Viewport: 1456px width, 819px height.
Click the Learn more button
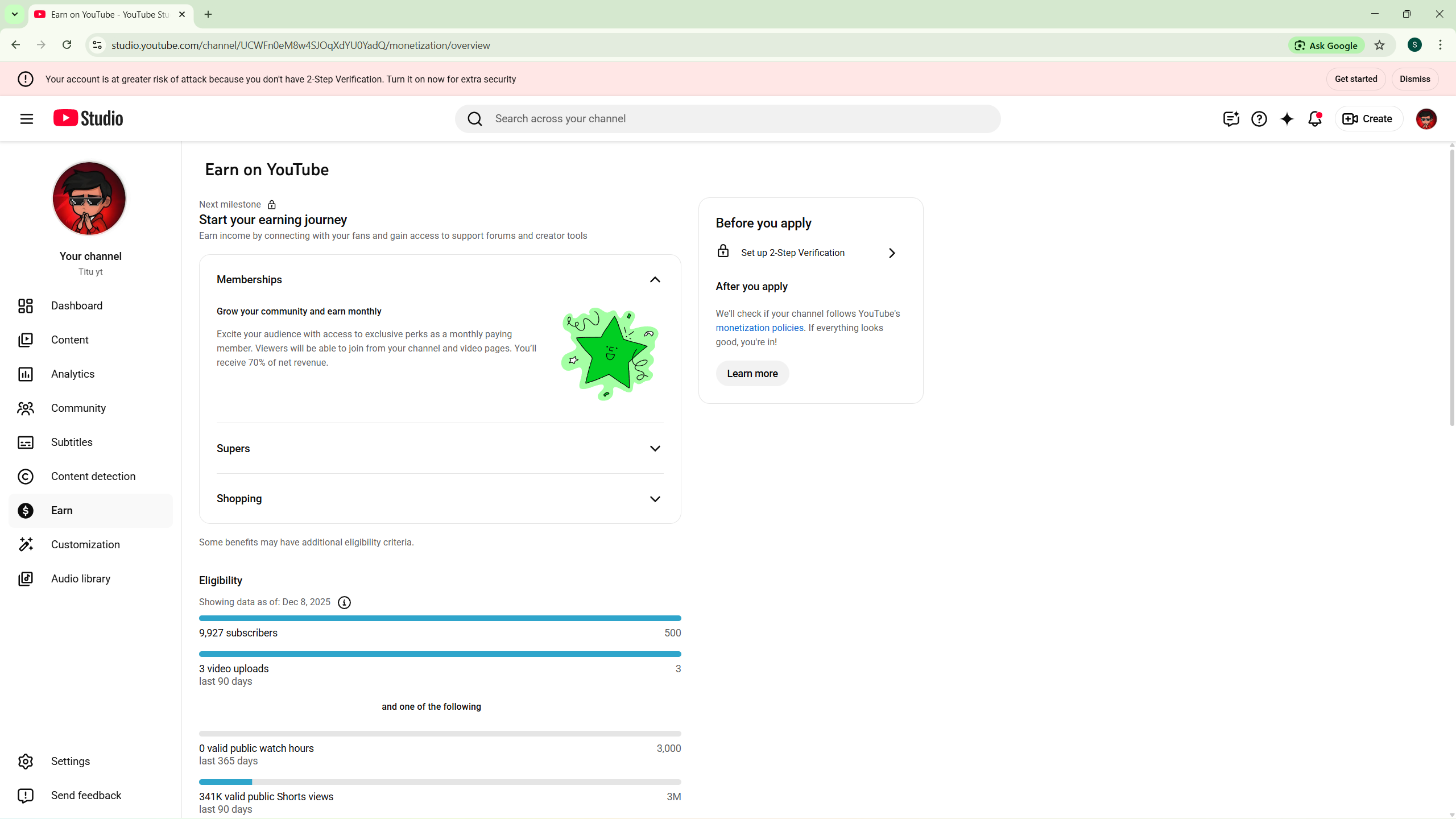(752, 374)
